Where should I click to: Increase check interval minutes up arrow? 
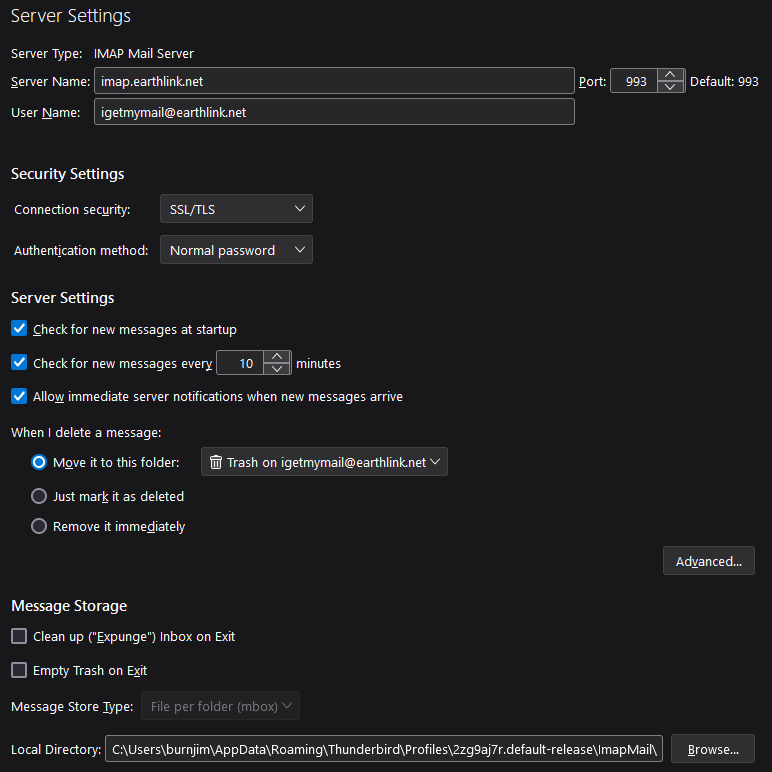pyautogui.click(x=277, y=356)
